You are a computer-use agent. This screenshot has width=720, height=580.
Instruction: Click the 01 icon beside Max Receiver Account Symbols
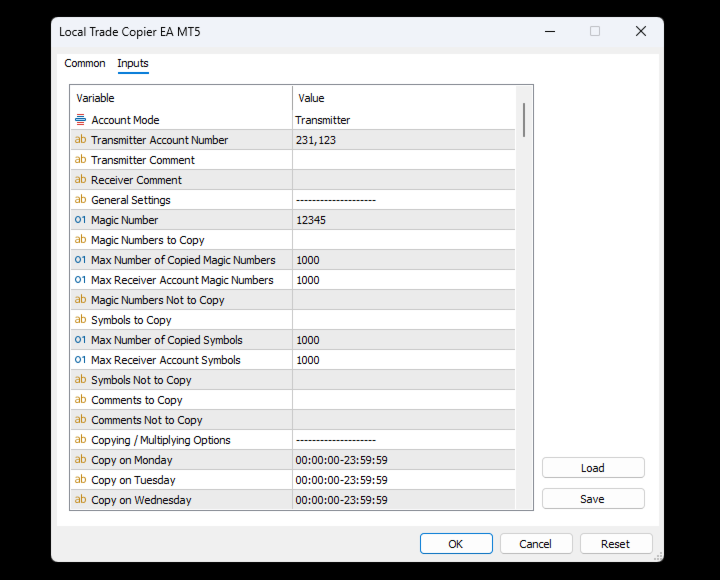coord(80,360)
